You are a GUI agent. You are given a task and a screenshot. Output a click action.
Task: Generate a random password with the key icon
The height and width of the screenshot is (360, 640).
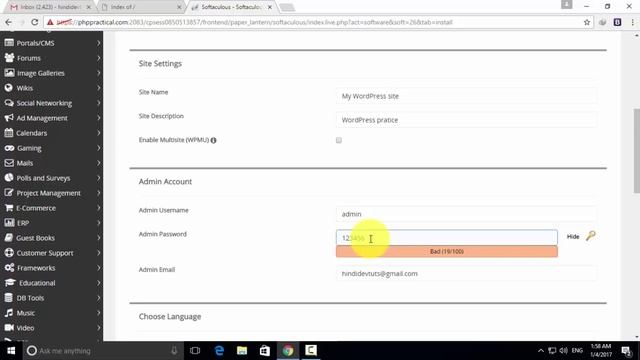coord(591,236)
